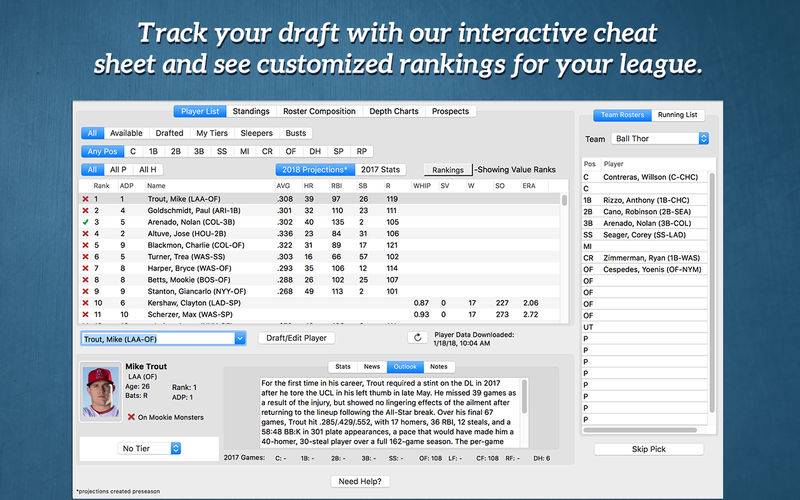This screenshot has height=500, width=800.
Task: Click the red X next to Altuve, Jose
Action: coord(85,234)
